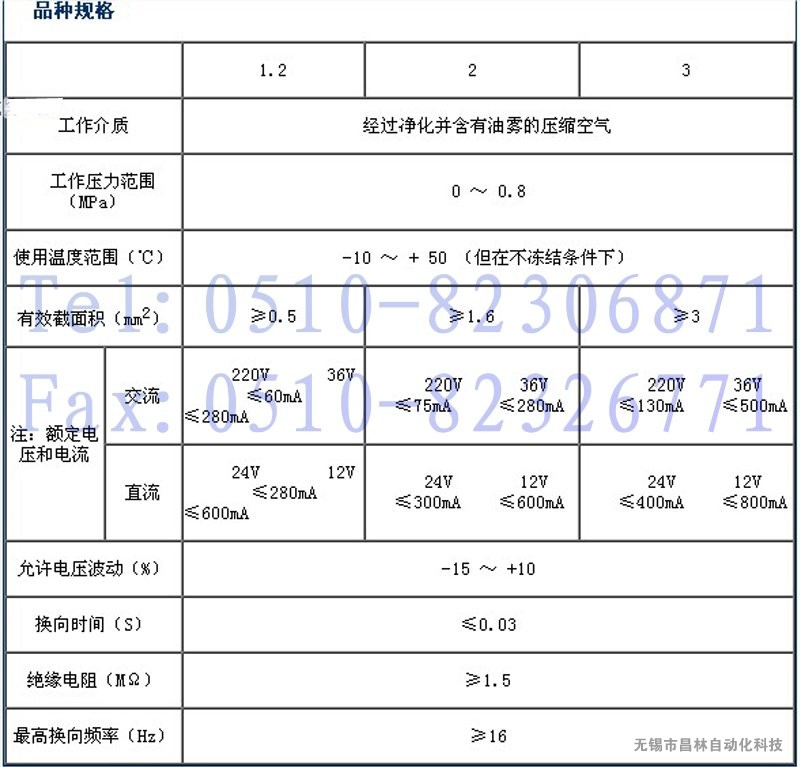Select the ≥16 frequency value

[488, 736]
